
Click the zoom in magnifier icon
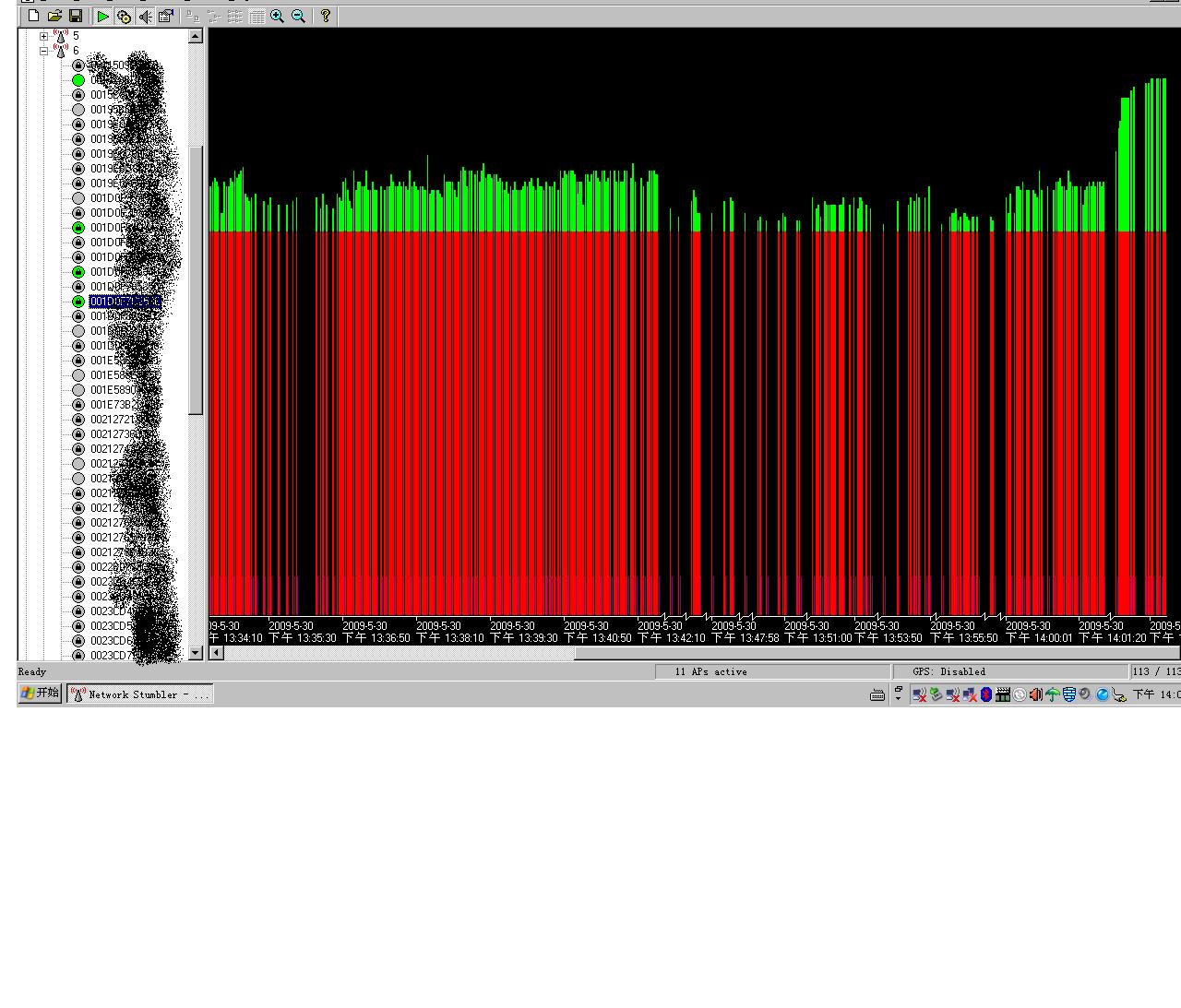click(x=277, y=16)
